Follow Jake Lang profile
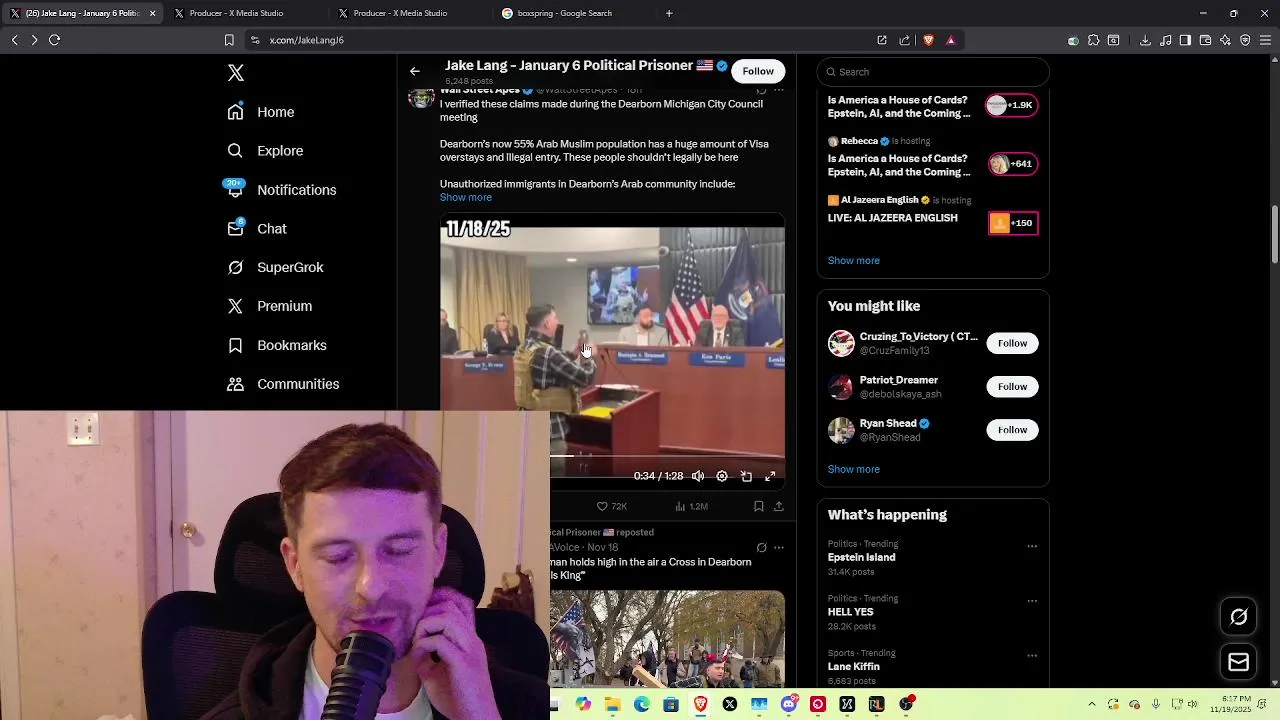 [758, 71]
